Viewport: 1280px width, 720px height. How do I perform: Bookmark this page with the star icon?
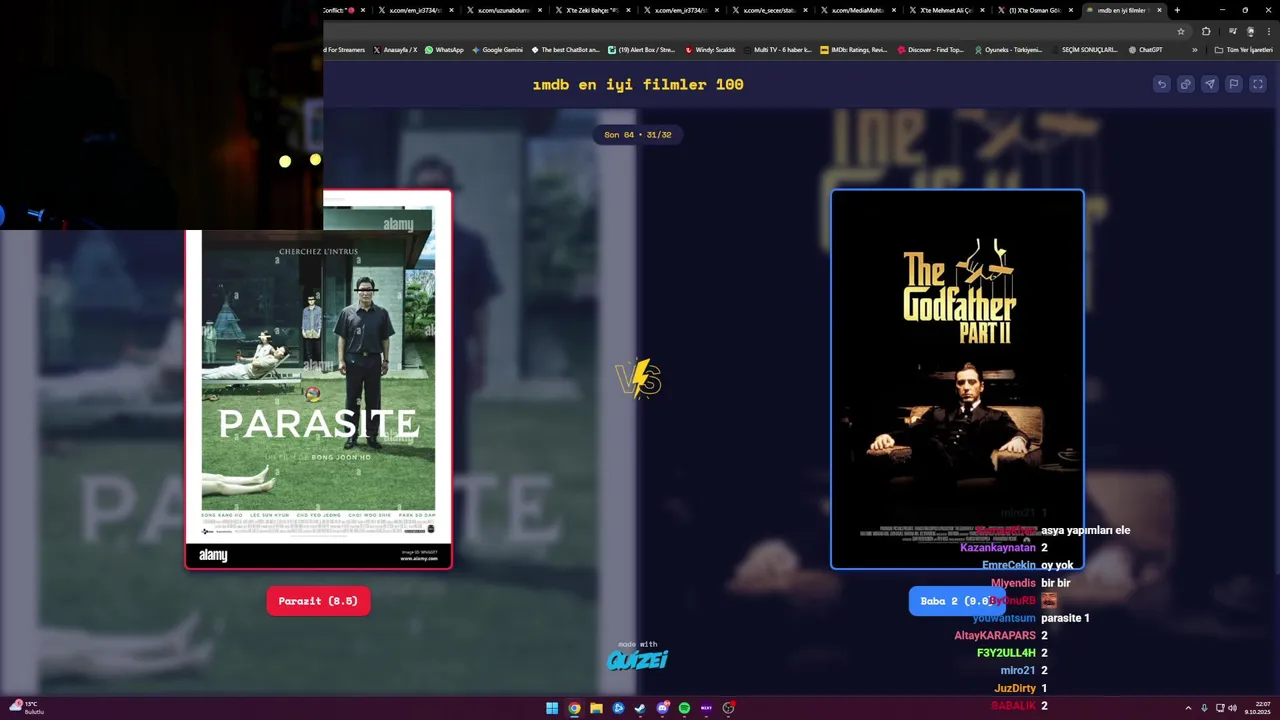[x=1180, y=31]
